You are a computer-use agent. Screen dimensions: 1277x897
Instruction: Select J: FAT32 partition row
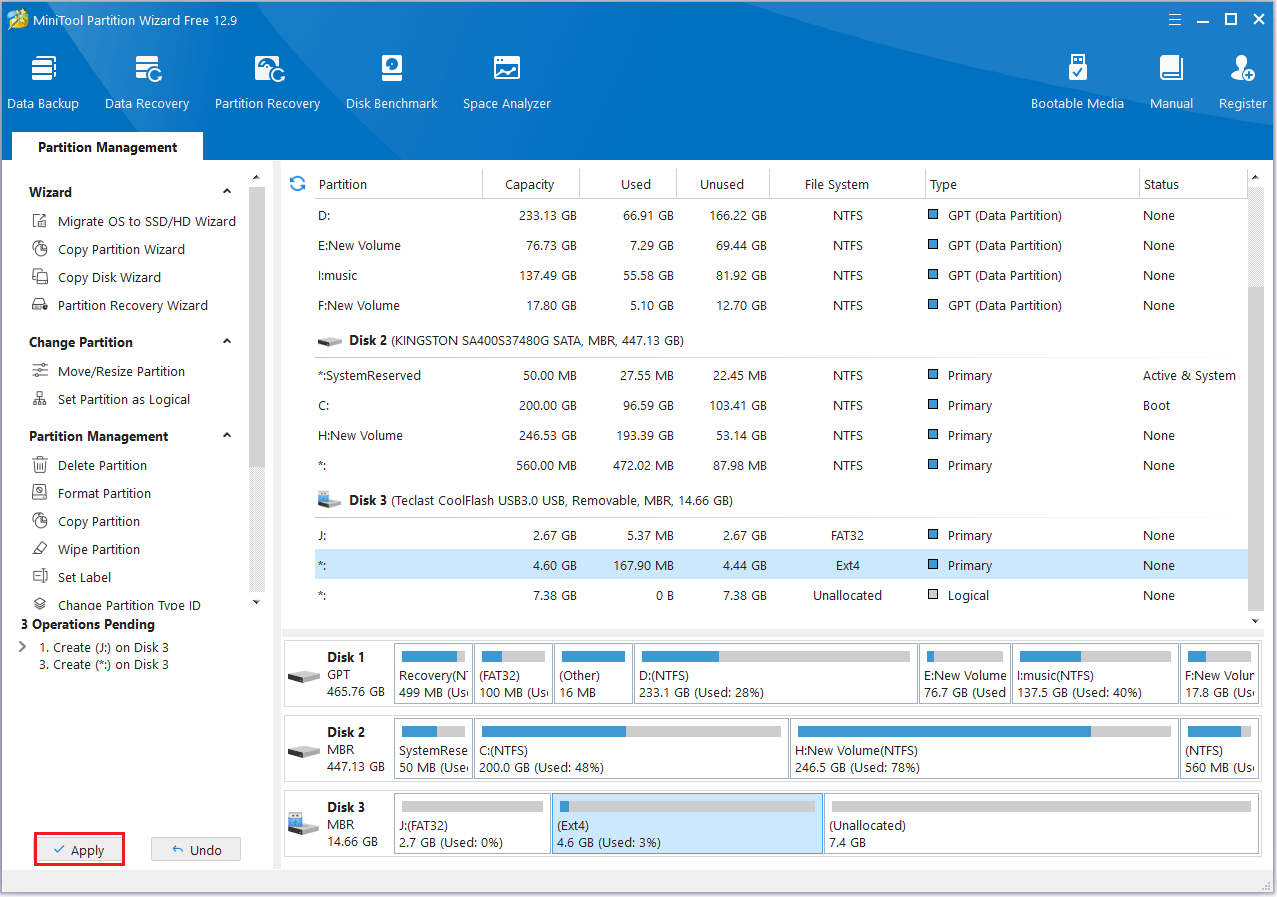[x=782, y=535]
